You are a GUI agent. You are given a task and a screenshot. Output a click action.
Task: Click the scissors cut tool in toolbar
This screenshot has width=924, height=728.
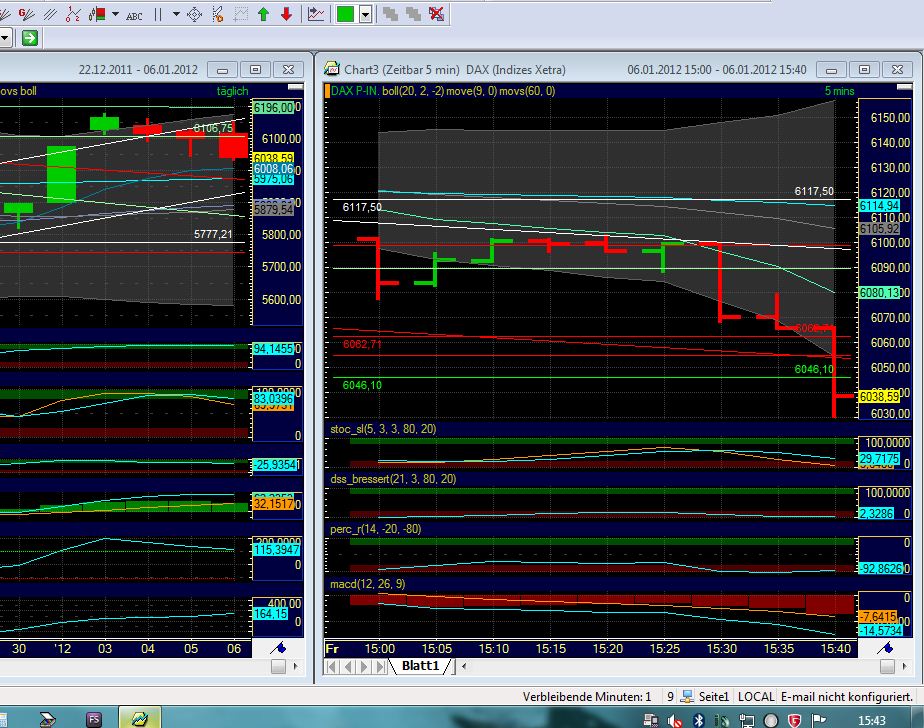point(216,15)
